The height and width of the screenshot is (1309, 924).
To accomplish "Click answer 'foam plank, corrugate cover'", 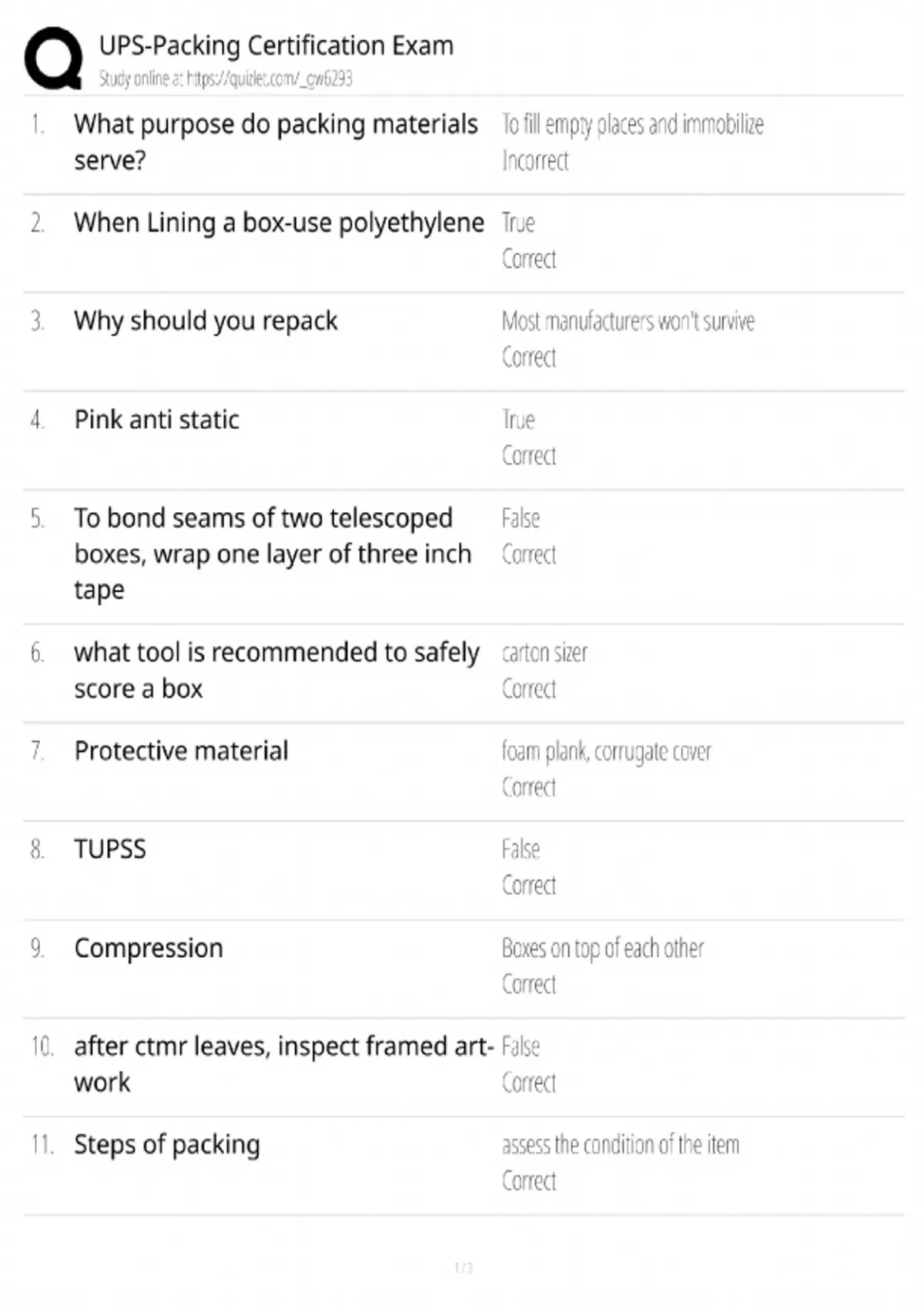I will click(x=606, y=752).
